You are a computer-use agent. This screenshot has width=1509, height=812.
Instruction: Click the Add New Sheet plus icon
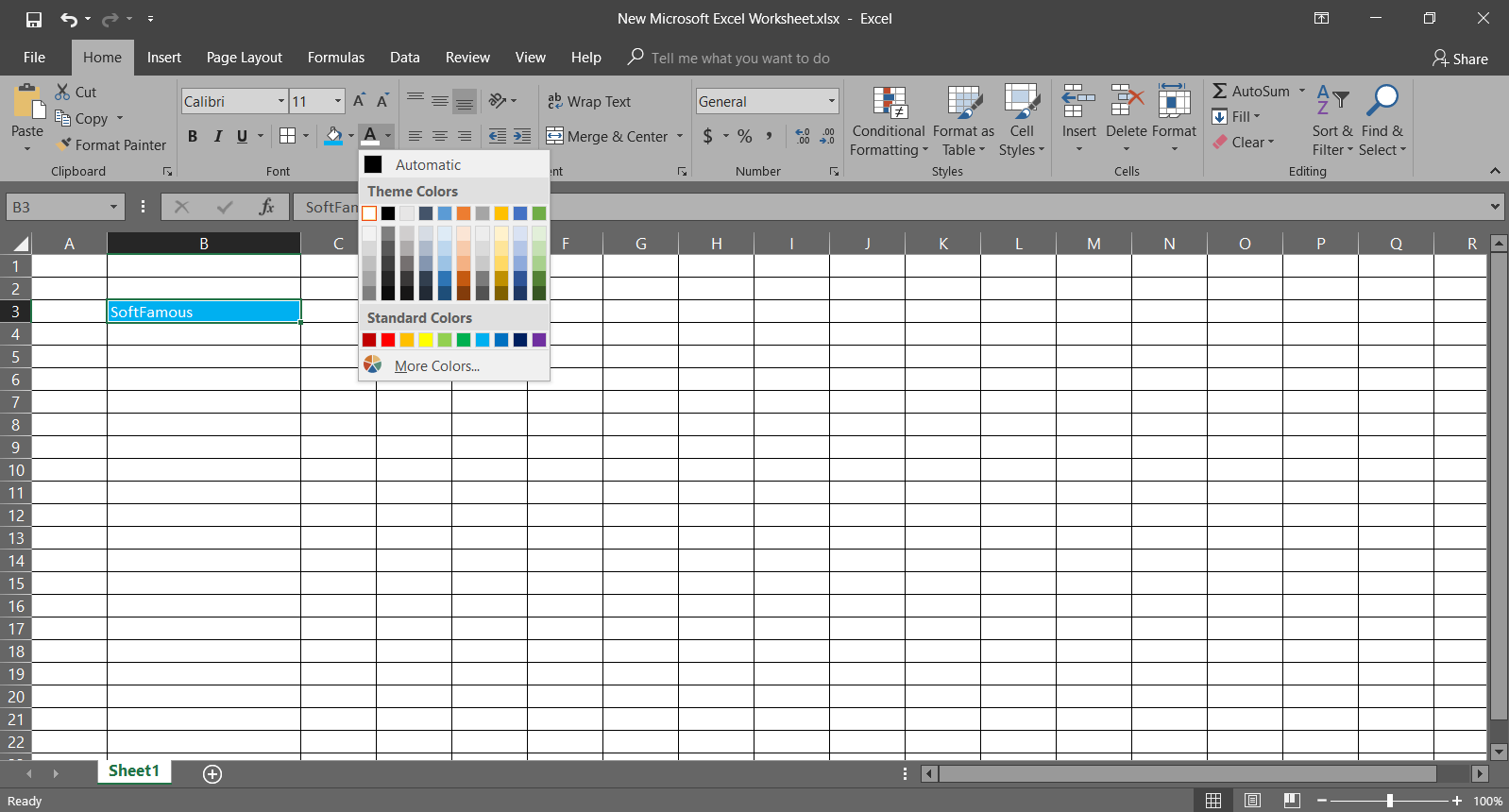(212, 774)
